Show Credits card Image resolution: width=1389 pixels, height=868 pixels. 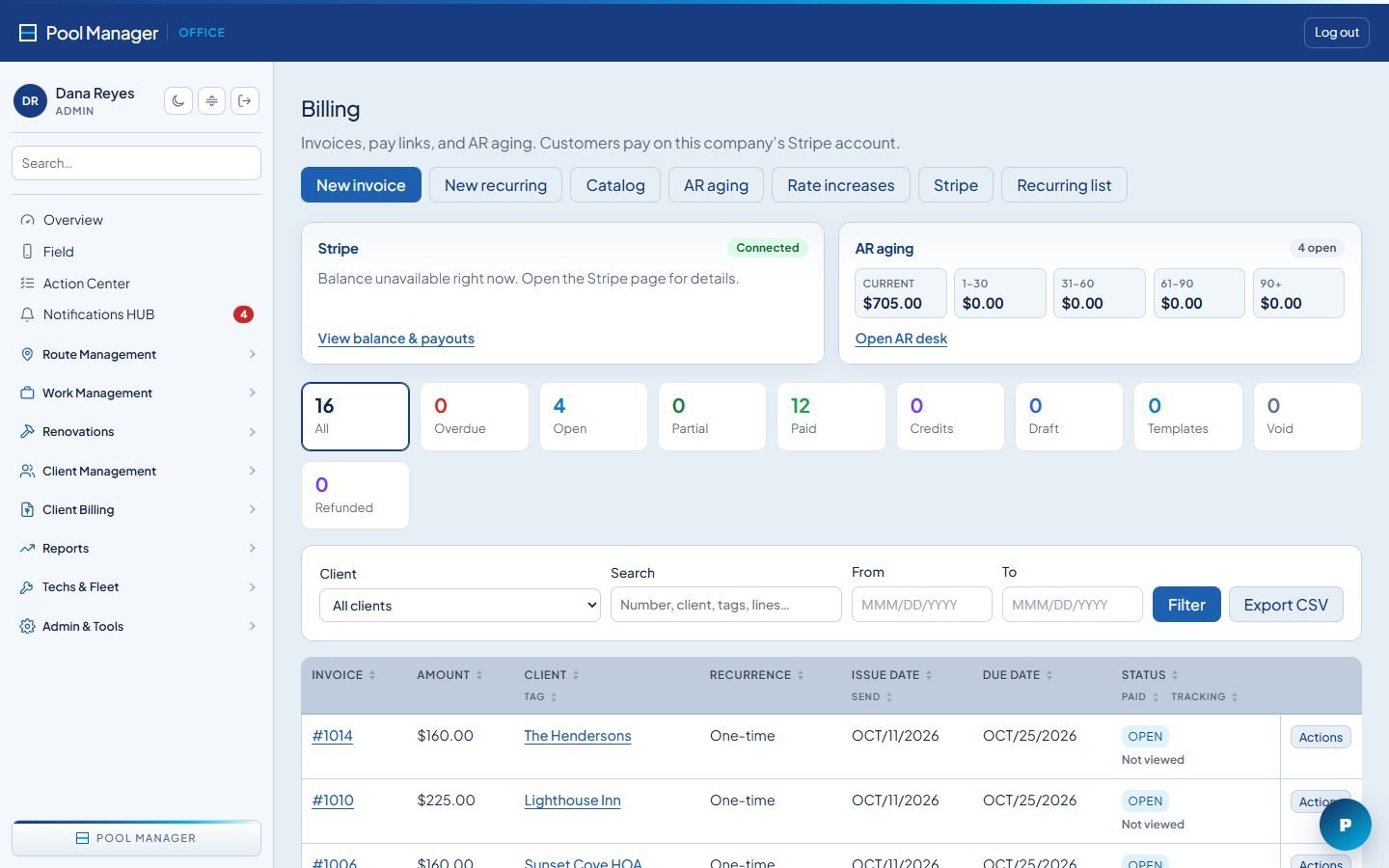(x=950, y=417)
